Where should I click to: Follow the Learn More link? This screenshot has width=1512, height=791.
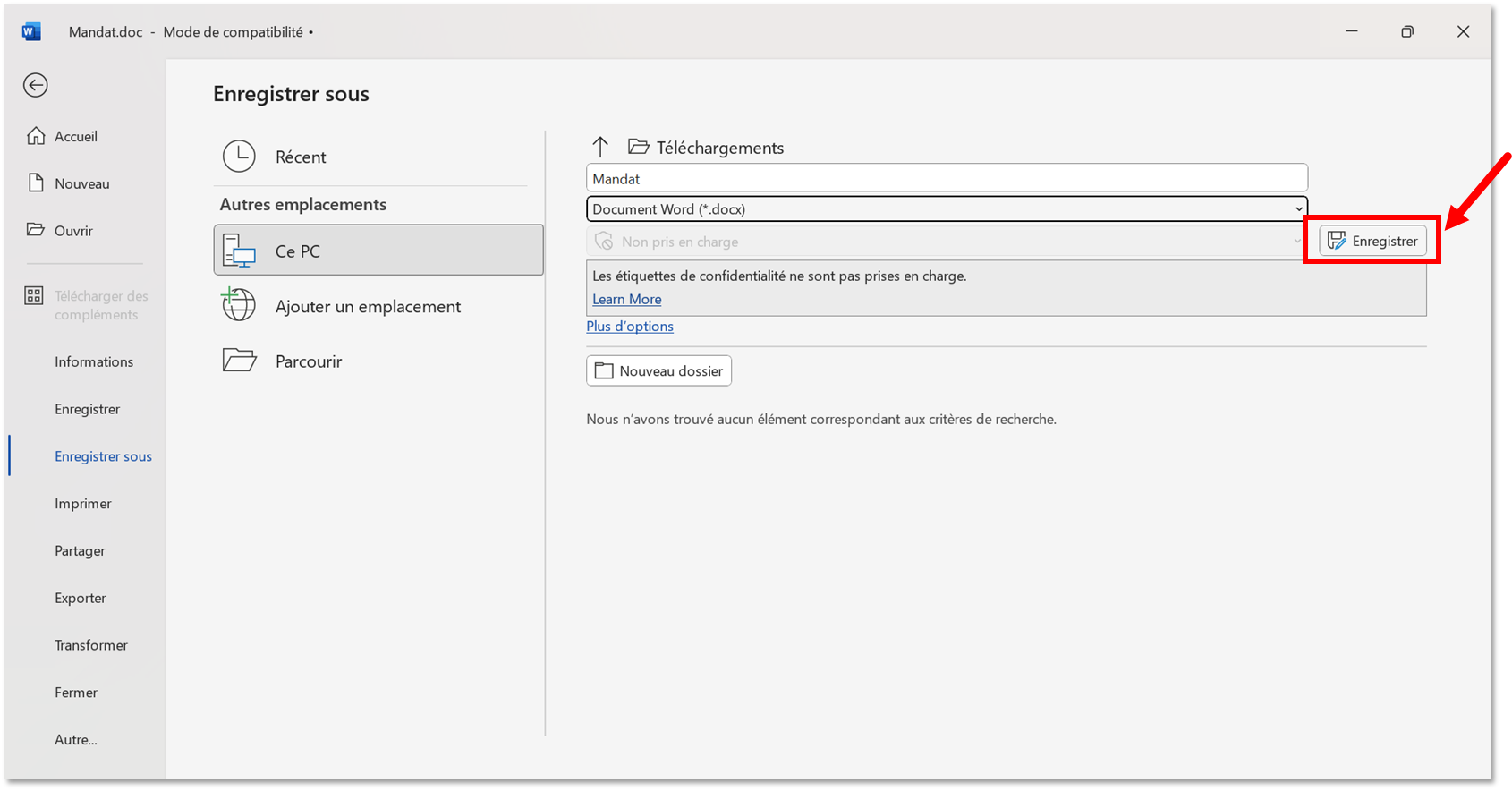[x=626, y=299]
